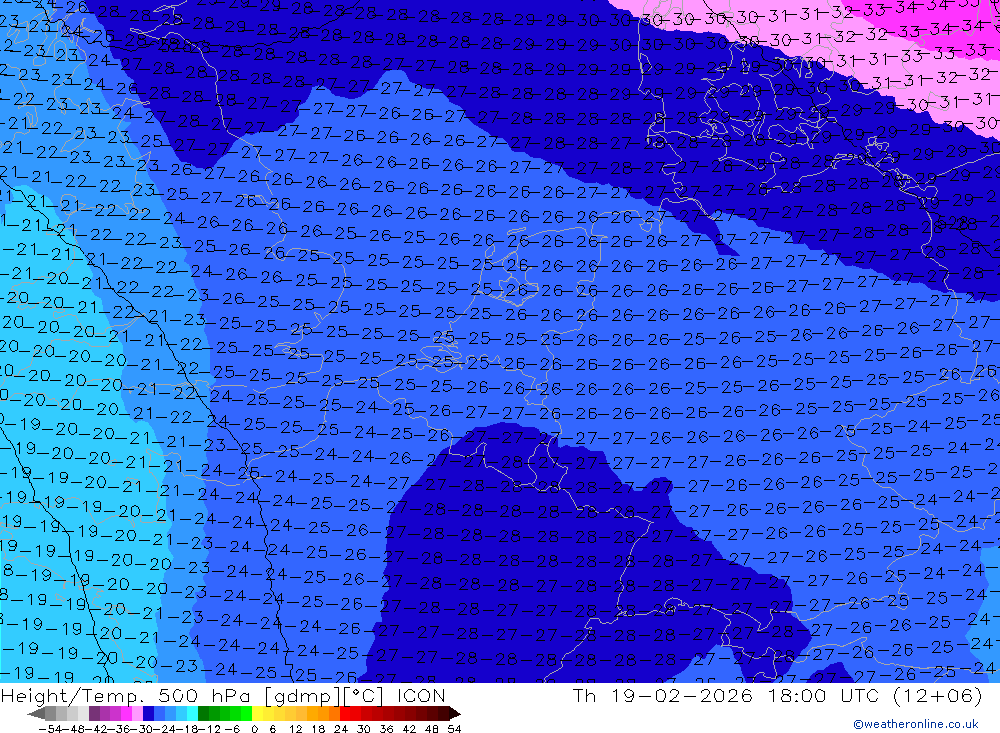
Task: Click the dark maroon right arrow end of the color scale
Action: pos(455,714)
